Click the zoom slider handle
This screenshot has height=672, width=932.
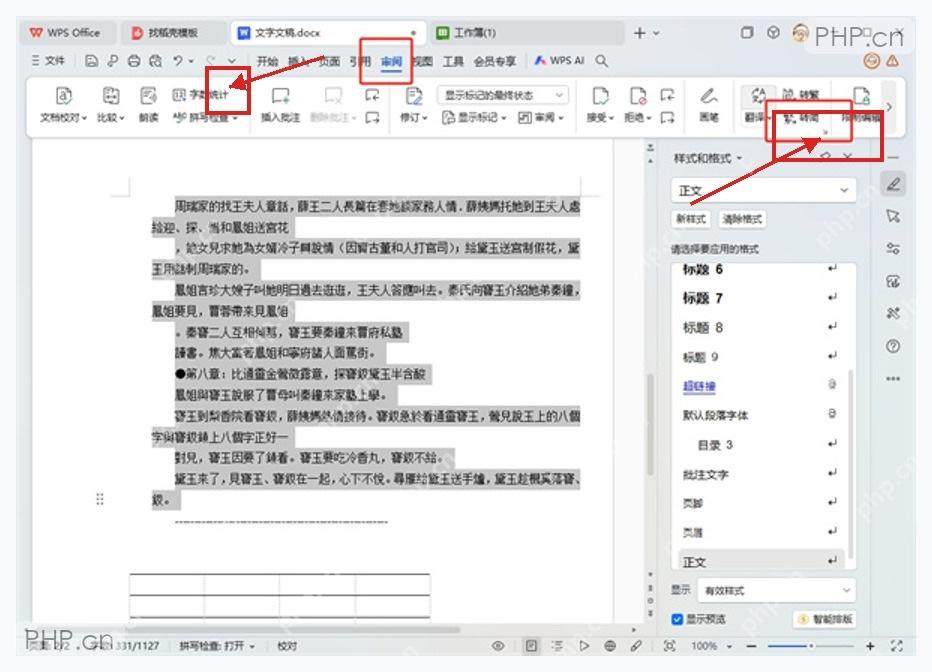[811, 646]
